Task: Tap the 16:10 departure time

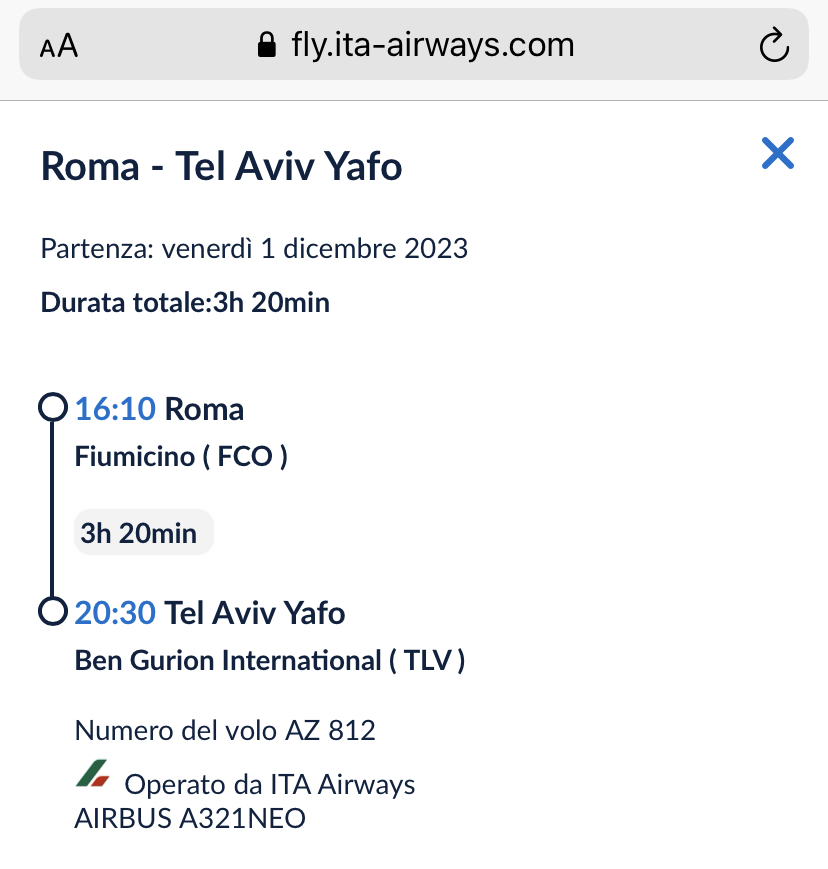Action: point(115,409)
